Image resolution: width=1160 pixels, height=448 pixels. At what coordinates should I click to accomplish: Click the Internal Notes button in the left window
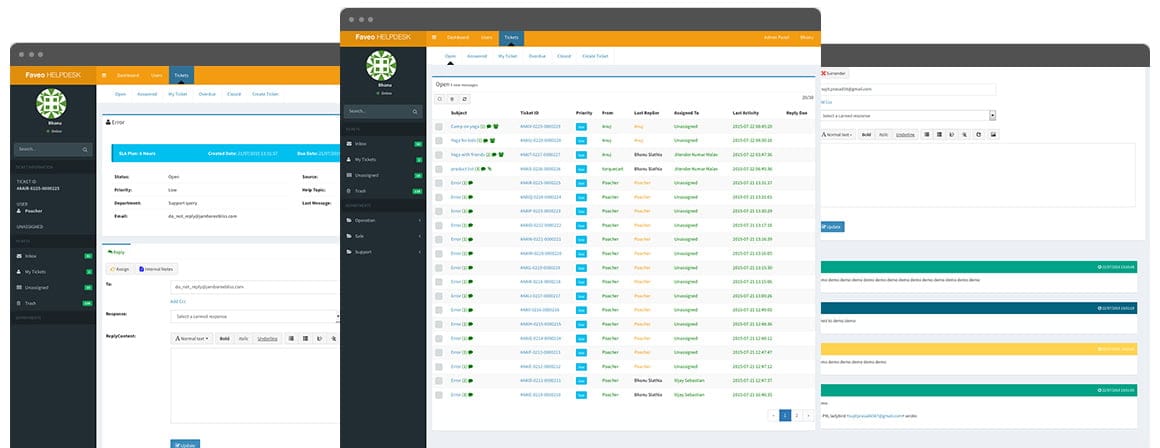pos(156,269)
